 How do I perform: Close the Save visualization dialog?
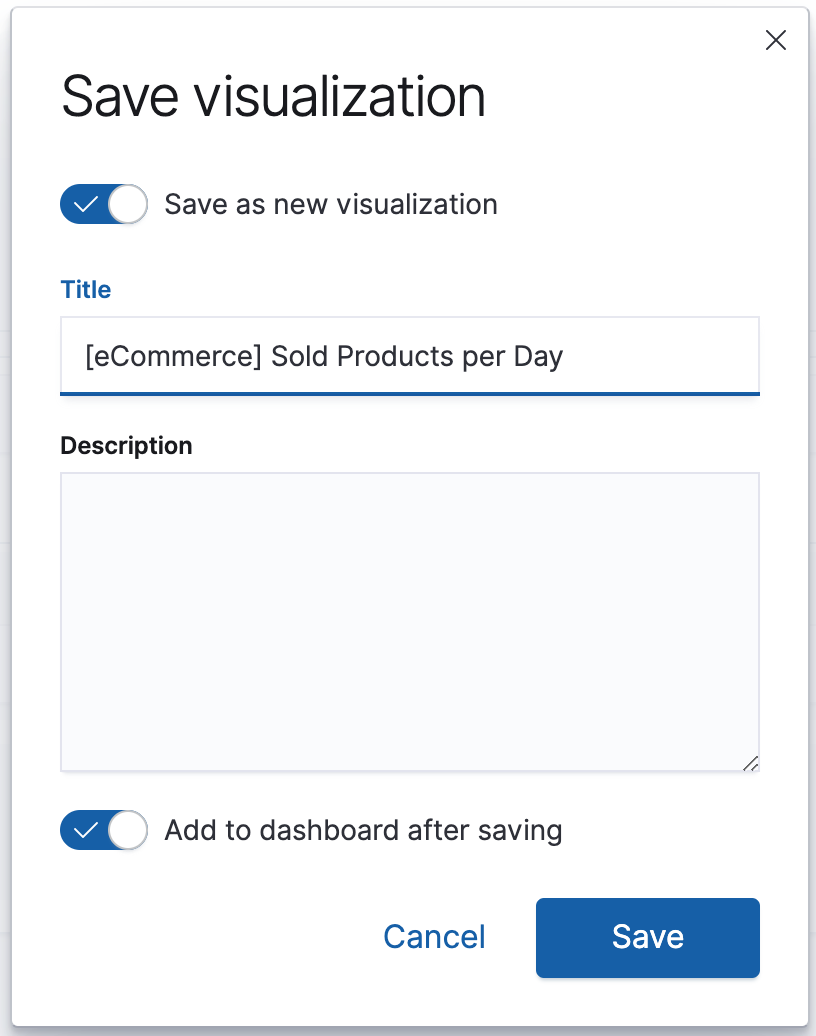coord(775,40)
